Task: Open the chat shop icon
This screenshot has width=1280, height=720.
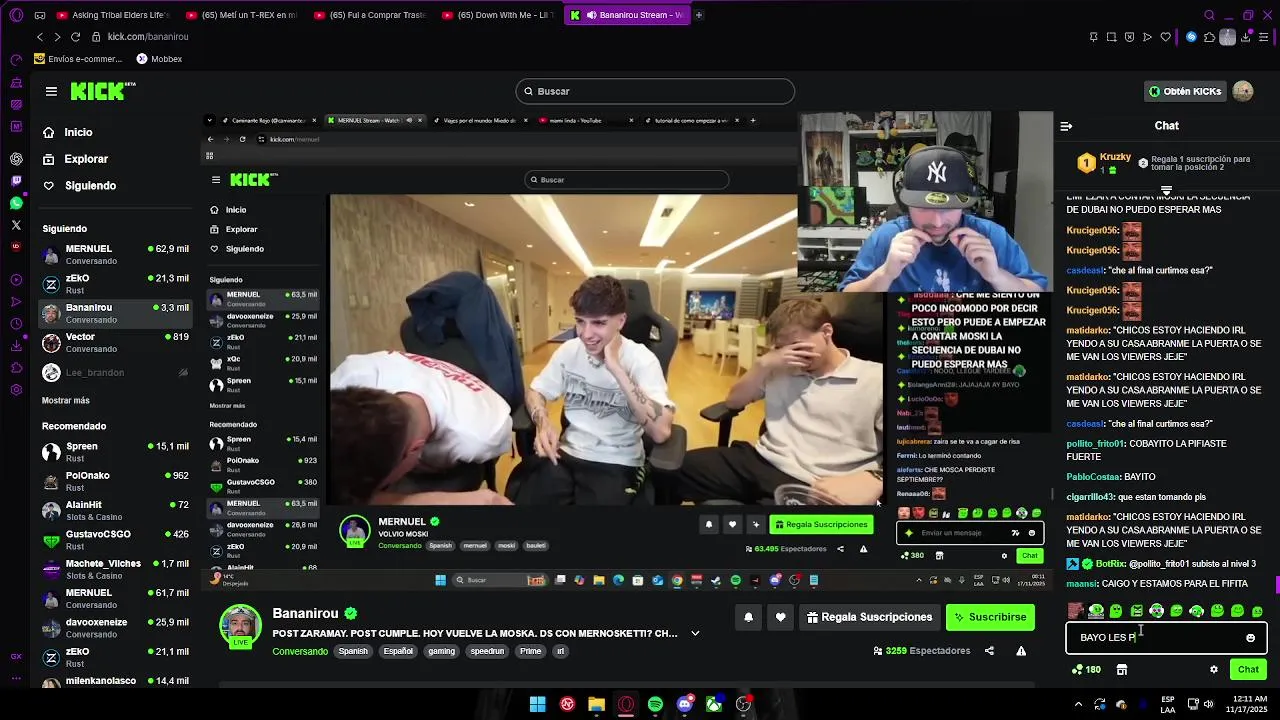Action: [x=1122, y=670]
